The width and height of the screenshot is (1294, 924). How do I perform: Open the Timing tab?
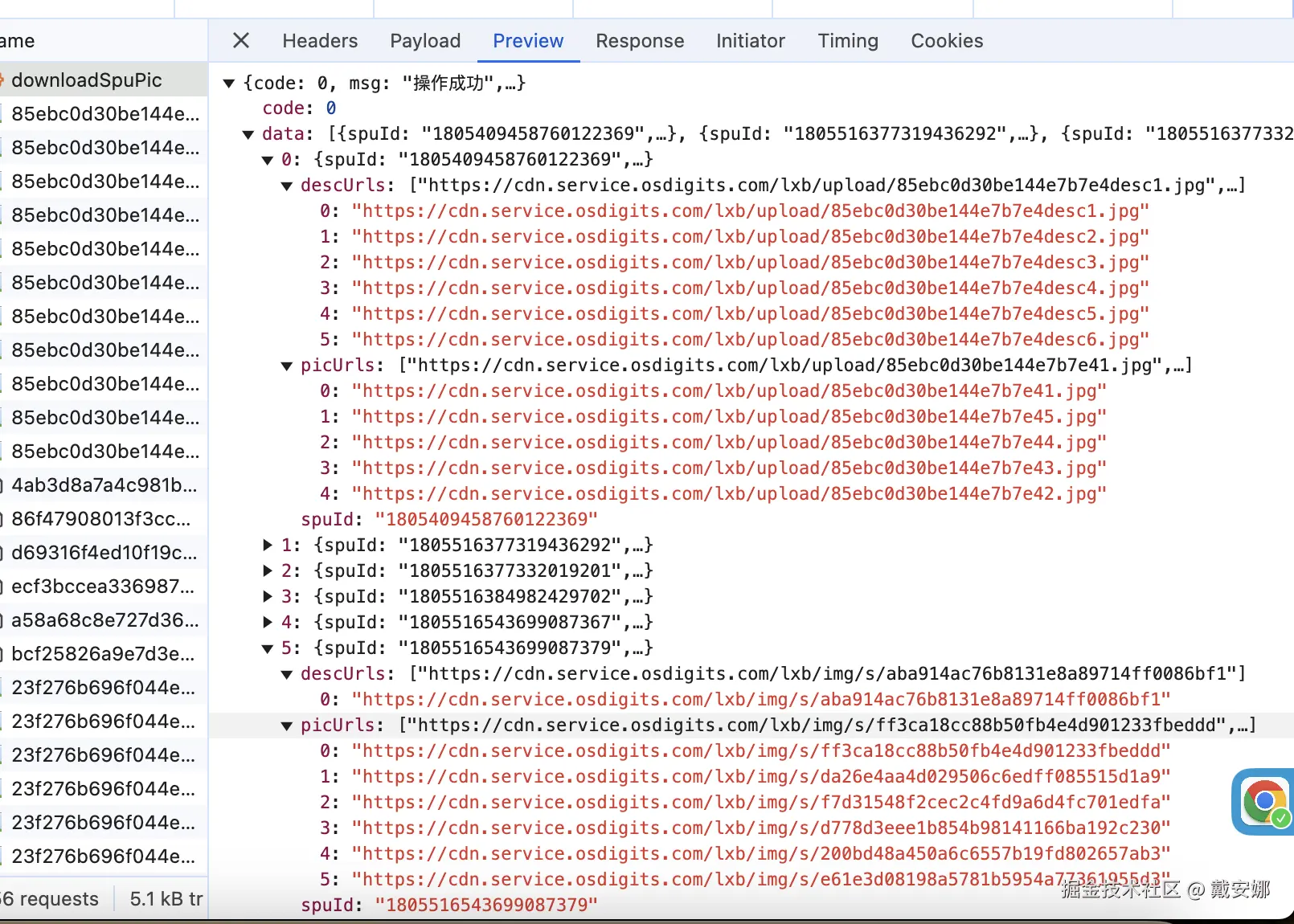coord(848,41)
